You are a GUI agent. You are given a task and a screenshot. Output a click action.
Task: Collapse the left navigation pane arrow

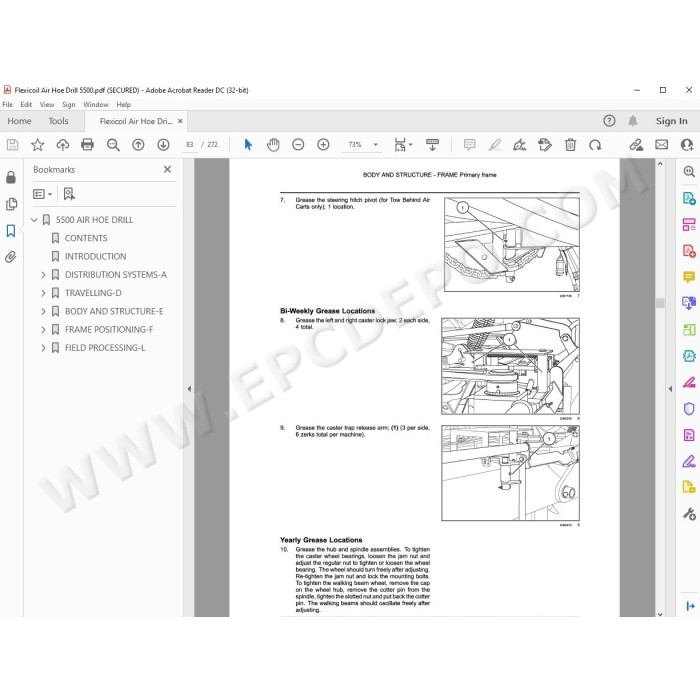[x=189, y=389]
